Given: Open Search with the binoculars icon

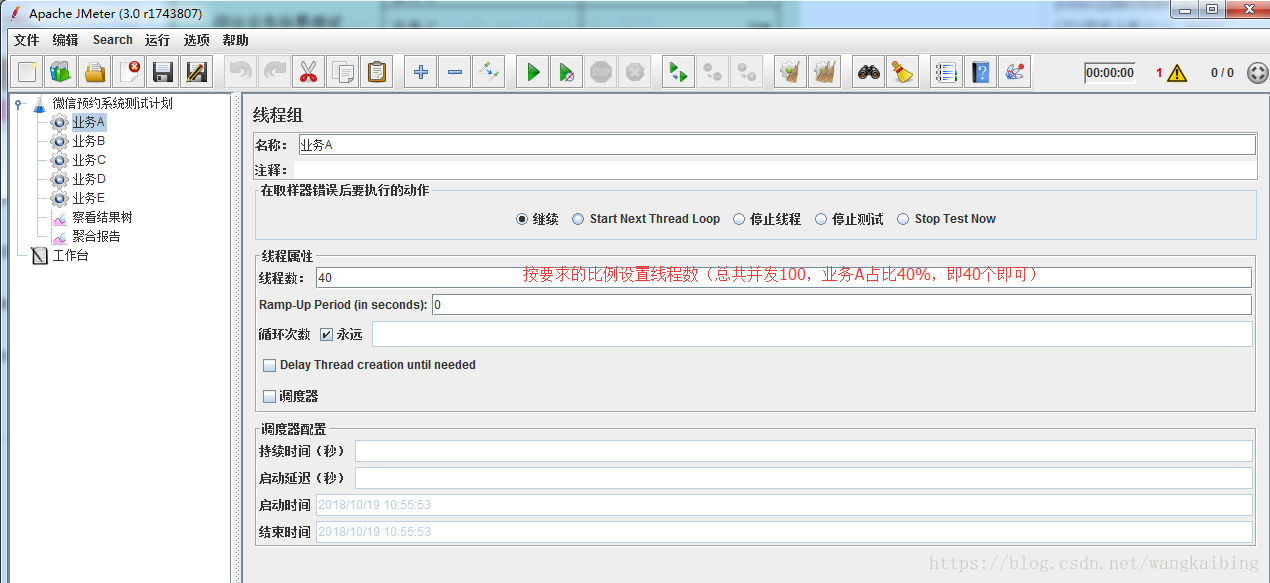Looking at the screenshot, I should 870,72.
